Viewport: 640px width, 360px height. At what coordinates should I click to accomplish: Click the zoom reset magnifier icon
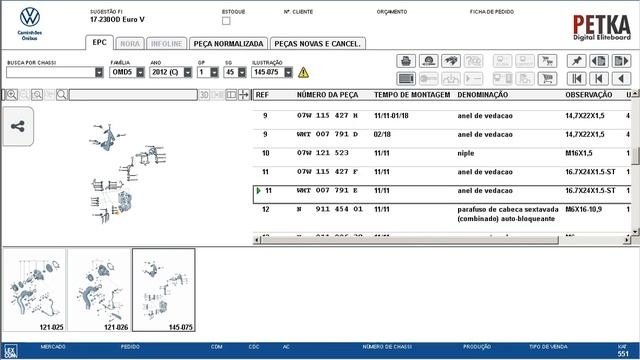click(37, 95)
